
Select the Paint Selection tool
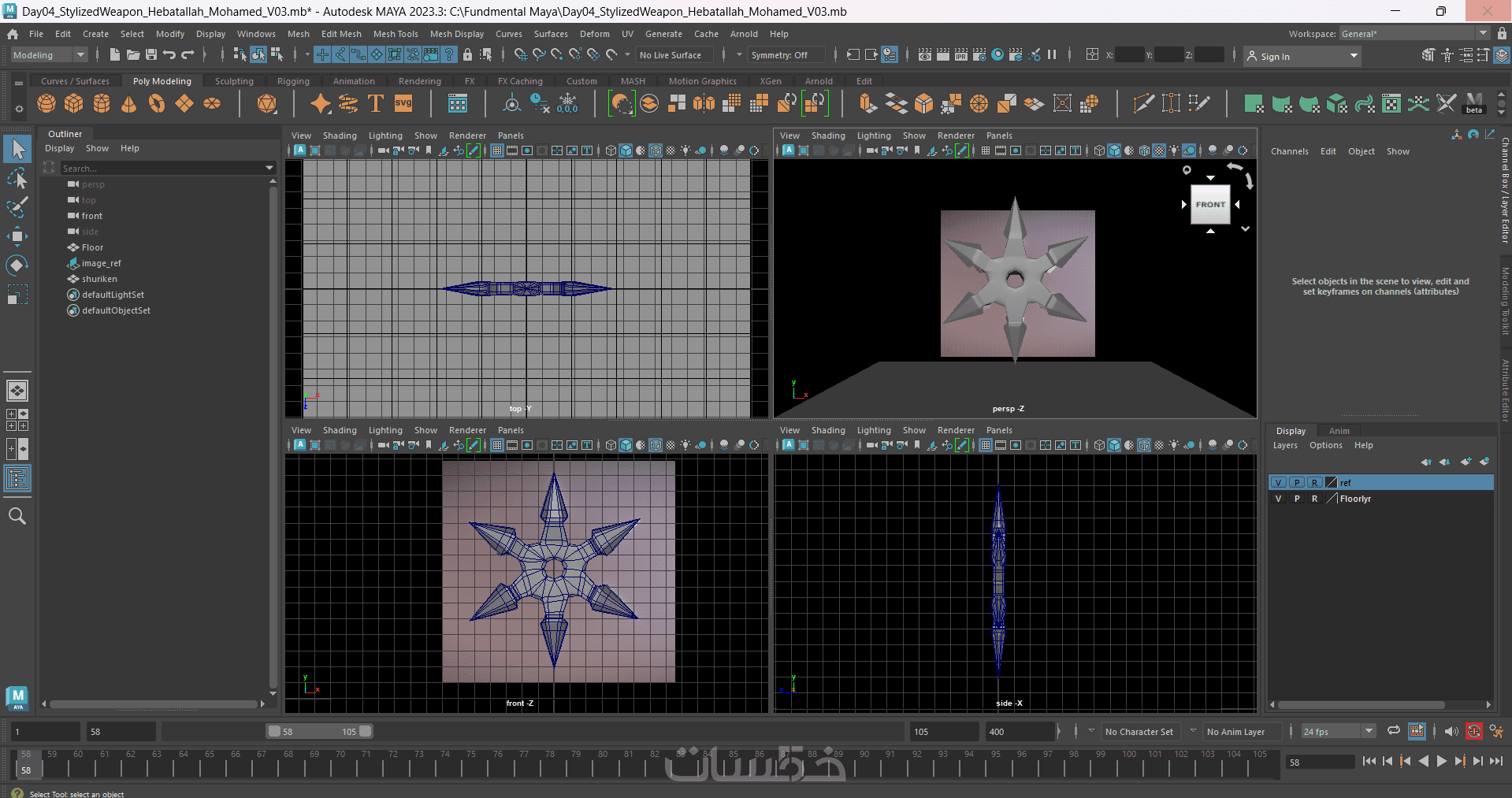click(17, 207)
